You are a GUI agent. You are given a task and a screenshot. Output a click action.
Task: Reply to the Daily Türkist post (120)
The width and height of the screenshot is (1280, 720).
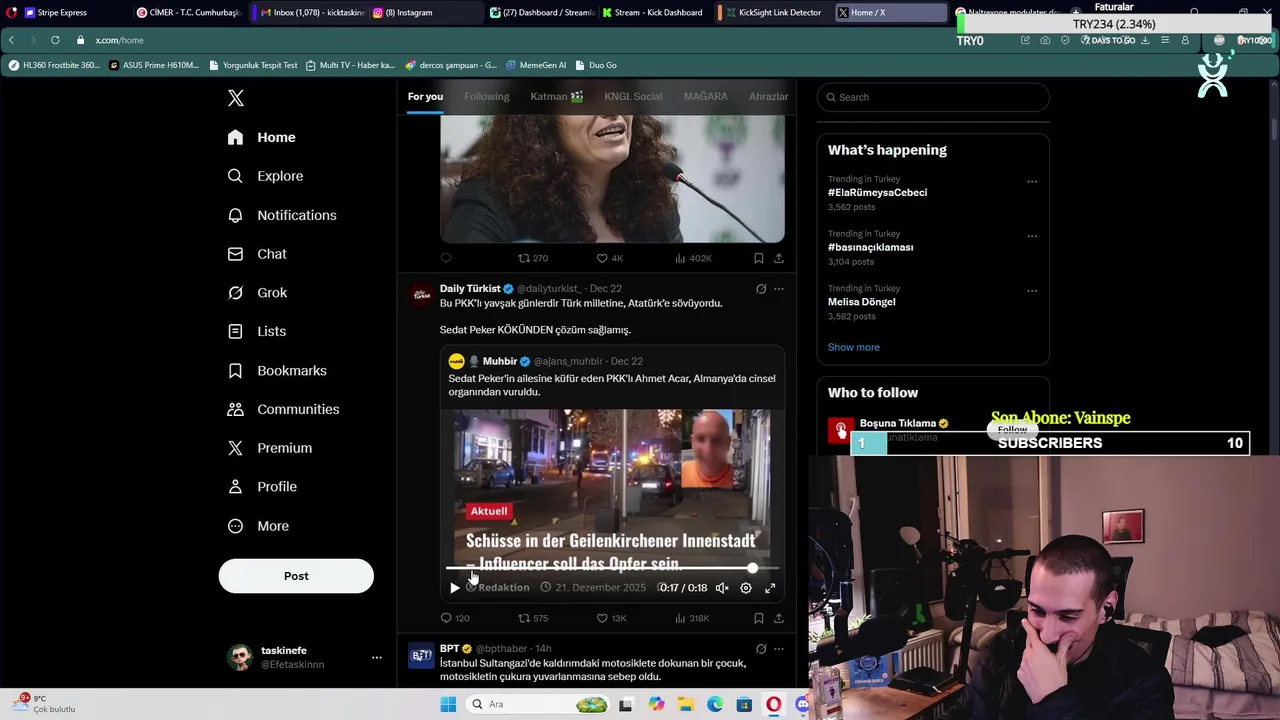tap(455, 618)
